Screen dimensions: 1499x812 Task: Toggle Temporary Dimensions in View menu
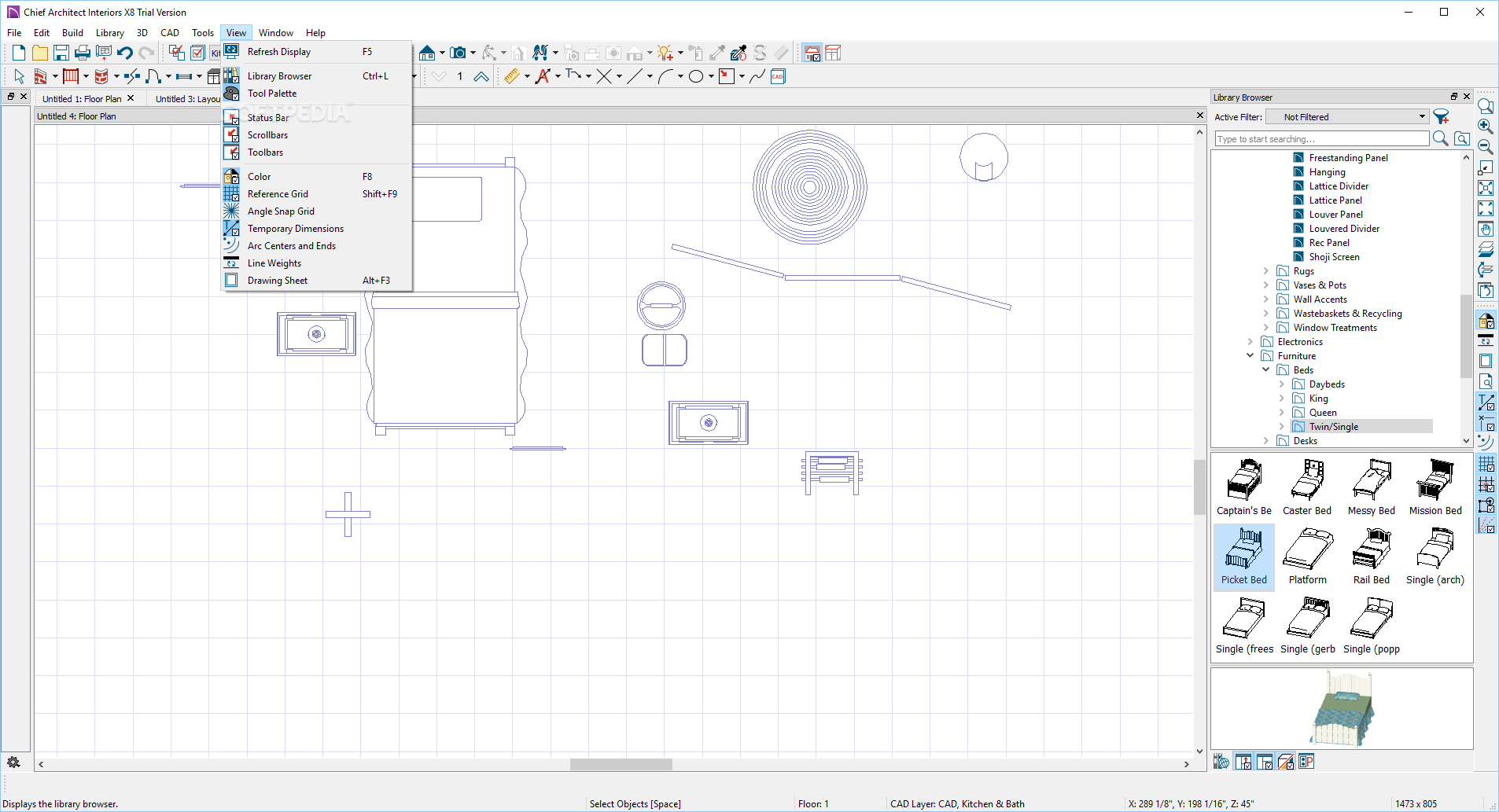(x=317, y=229)
